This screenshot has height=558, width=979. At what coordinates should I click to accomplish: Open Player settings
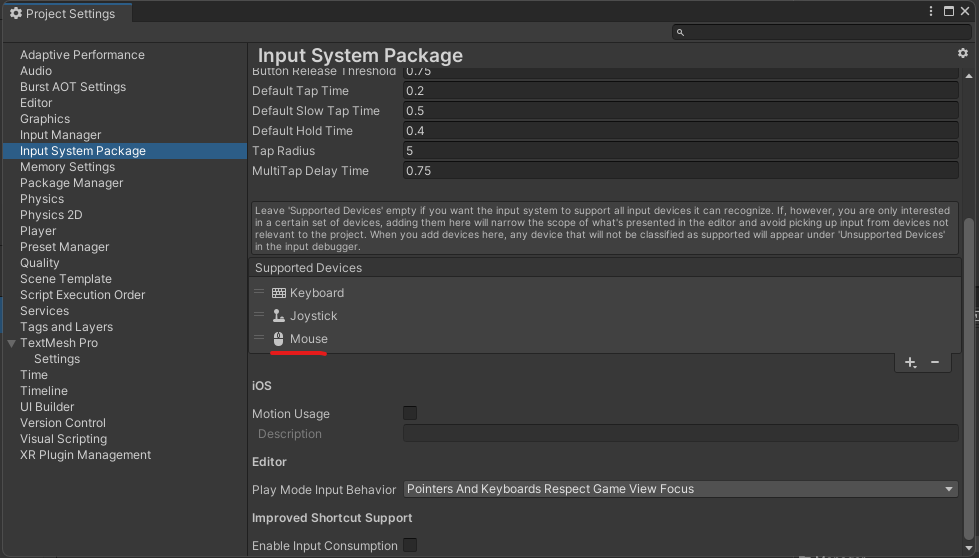tap(38, 231)
